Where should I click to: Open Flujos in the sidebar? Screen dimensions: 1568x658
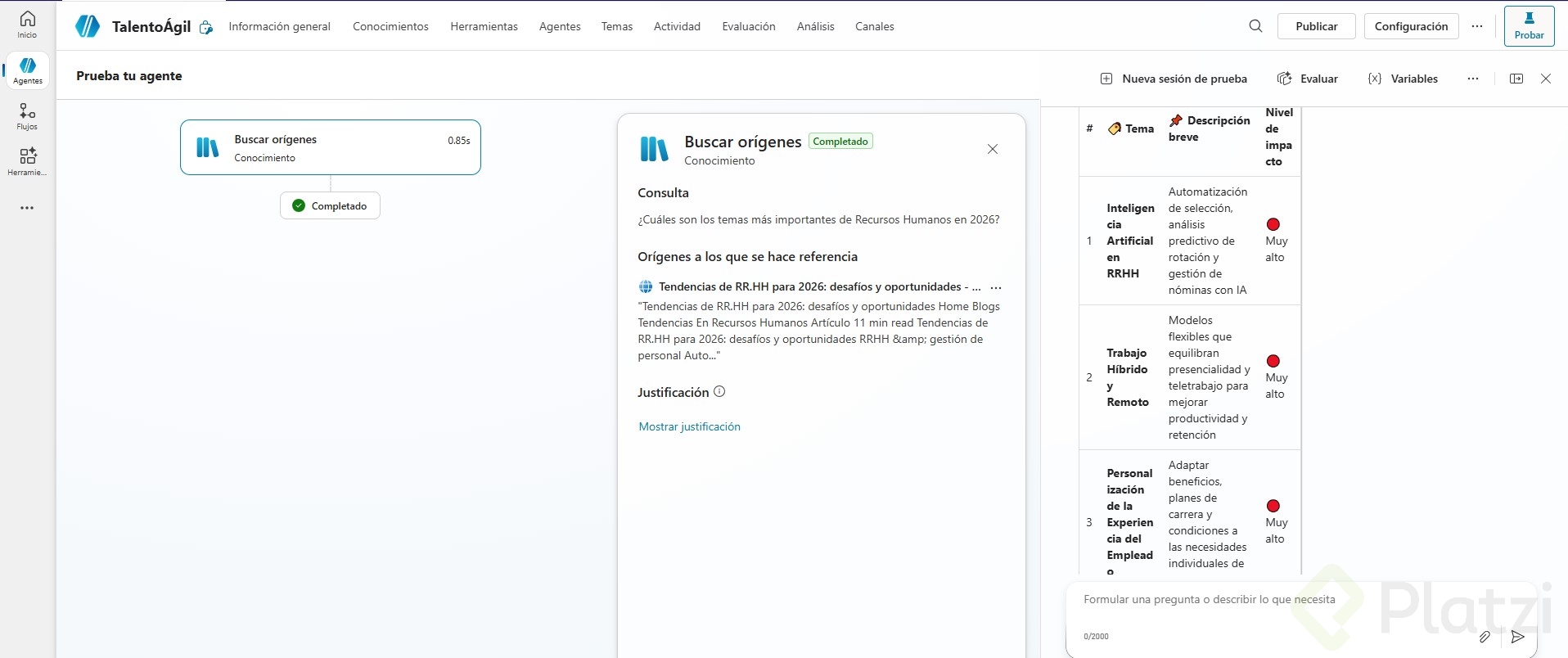(27, 116)
